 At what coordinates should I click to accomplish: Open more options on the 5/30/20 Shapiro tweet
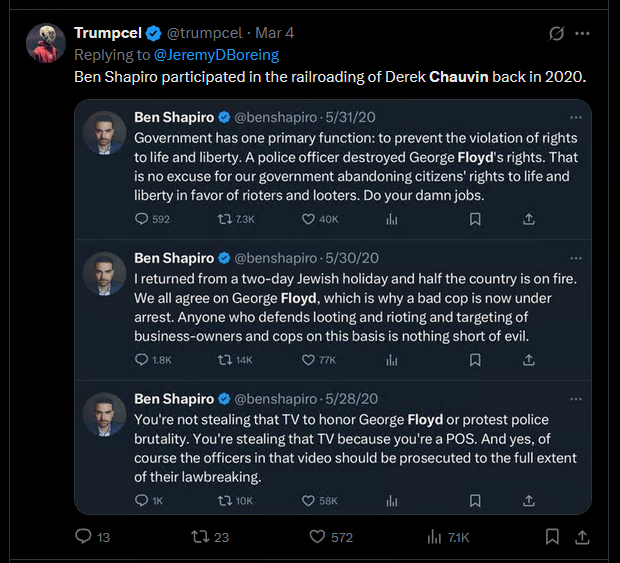pyautogui.click(x=576, y=258)
